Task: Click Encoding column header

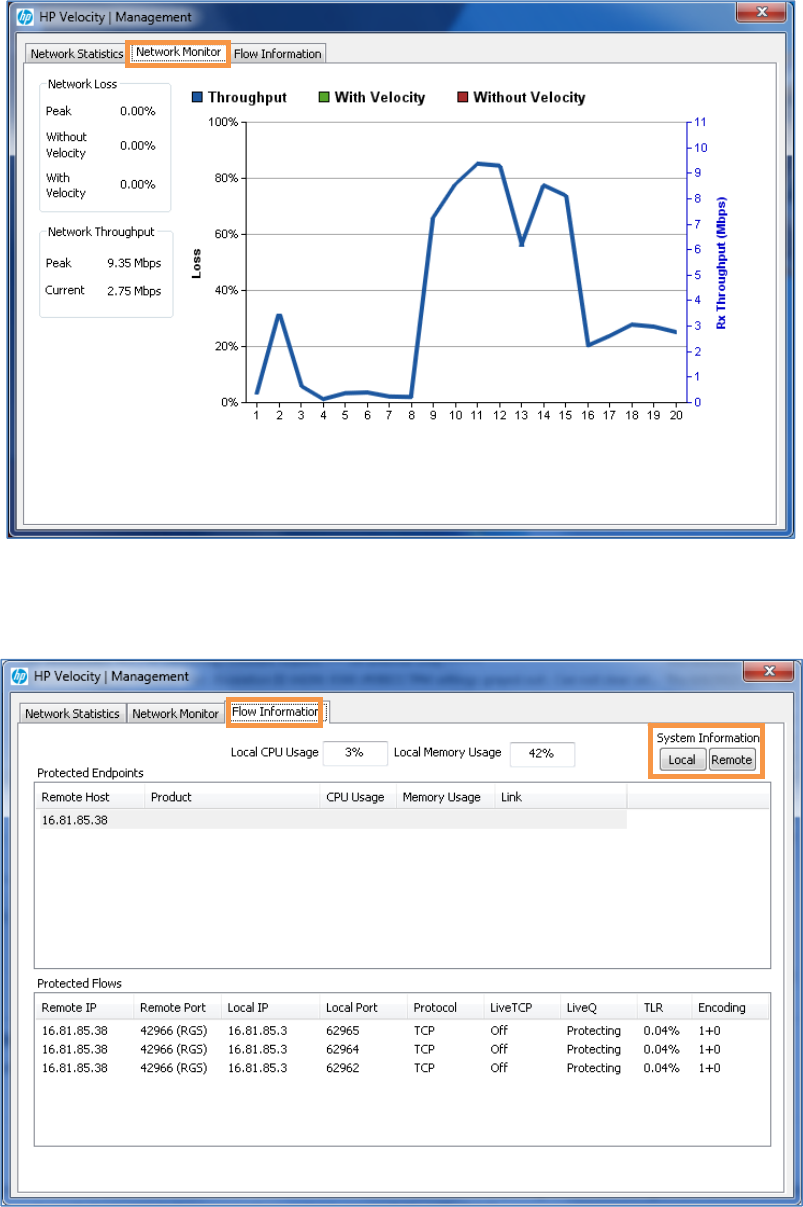Action: point(731,1008)
